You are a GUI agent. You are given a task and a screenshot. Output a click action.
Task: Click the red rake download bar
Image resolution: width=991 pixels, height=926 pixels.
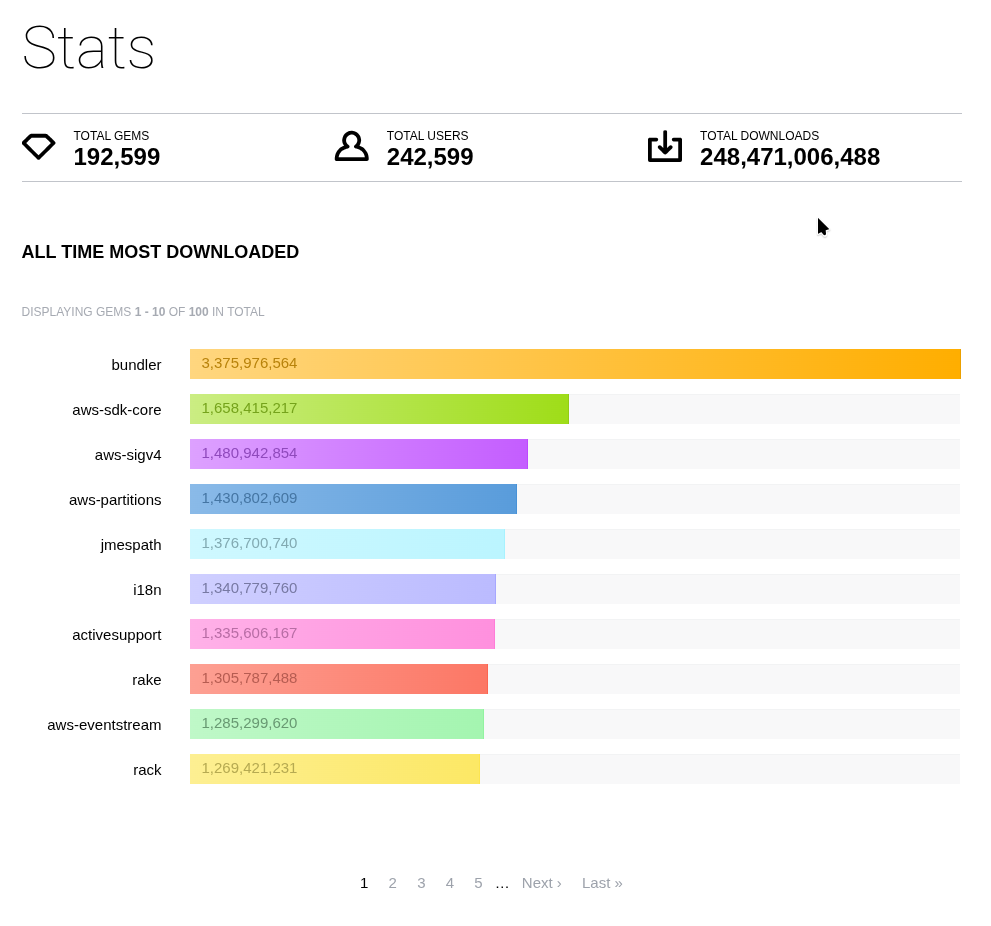tap(339, 679)
